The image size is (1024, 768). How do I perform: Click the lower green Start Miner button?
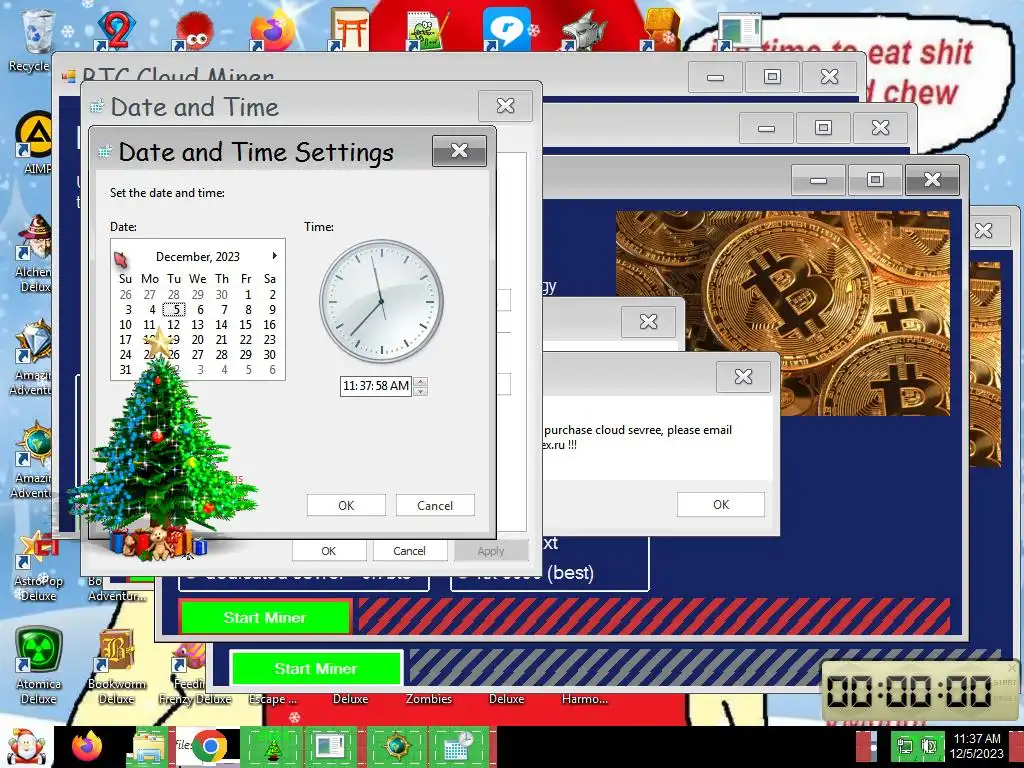tap(315, 668)
